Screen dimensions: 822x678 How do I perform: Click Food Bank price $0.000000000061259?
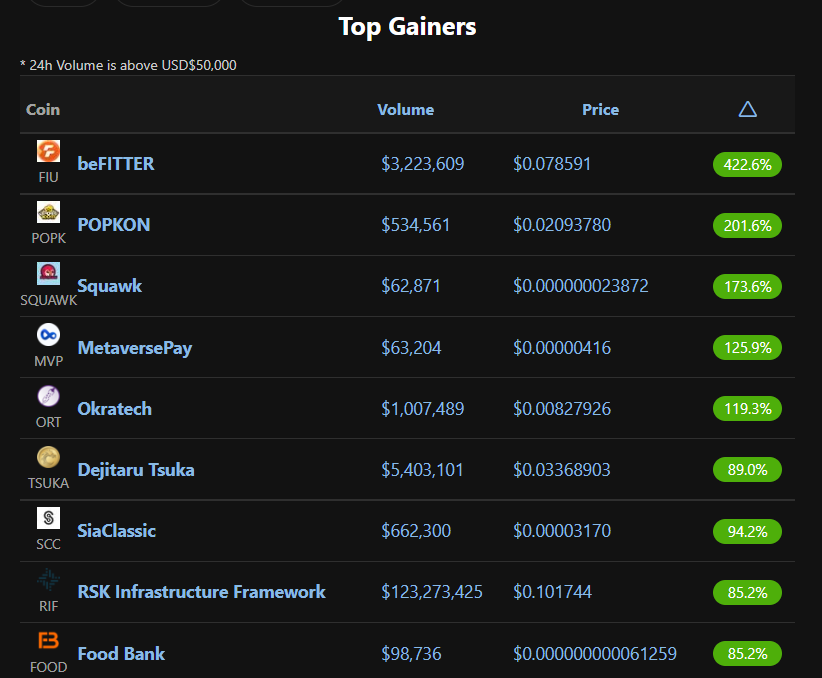[595, 654]
